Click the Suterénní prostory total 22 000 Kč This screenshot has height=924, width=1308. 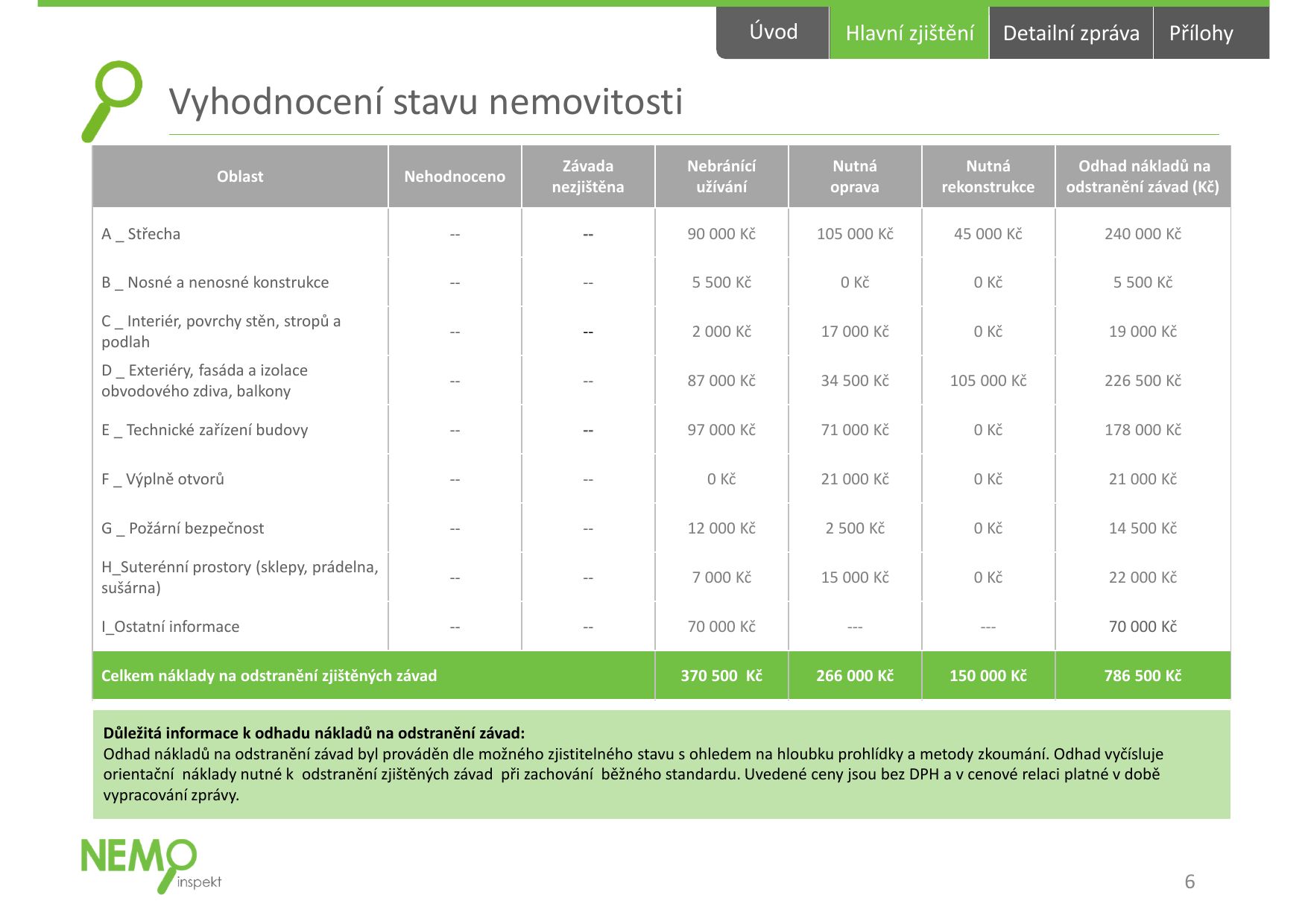pyautogui.click(x=1143, y=577)
